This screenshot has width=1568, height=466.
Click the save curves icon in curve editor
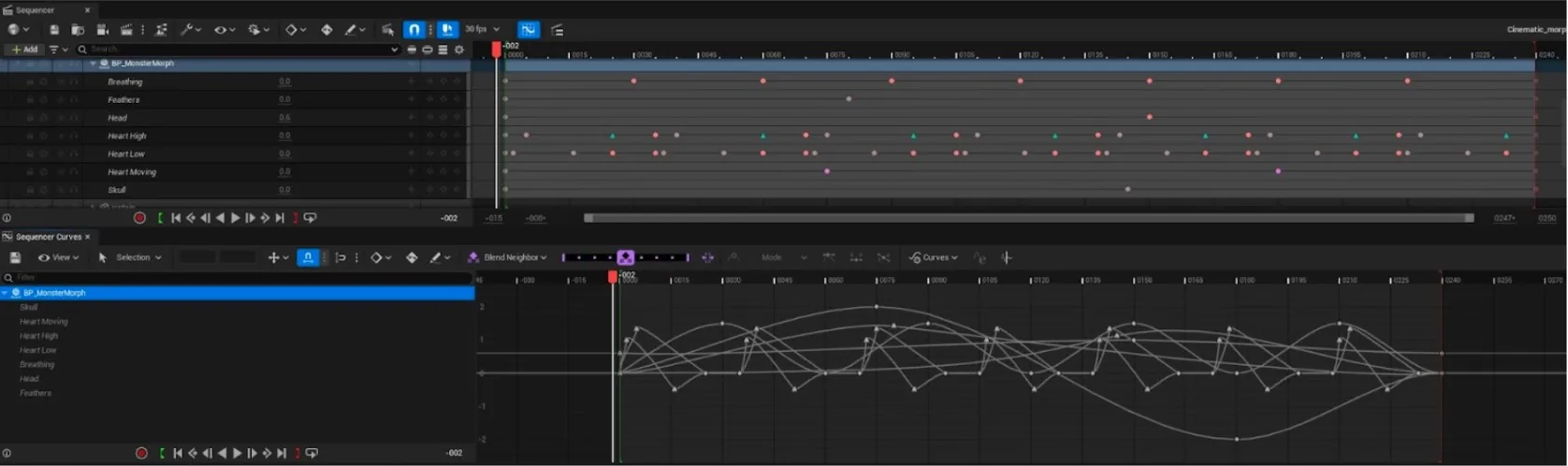coord(15,257)
